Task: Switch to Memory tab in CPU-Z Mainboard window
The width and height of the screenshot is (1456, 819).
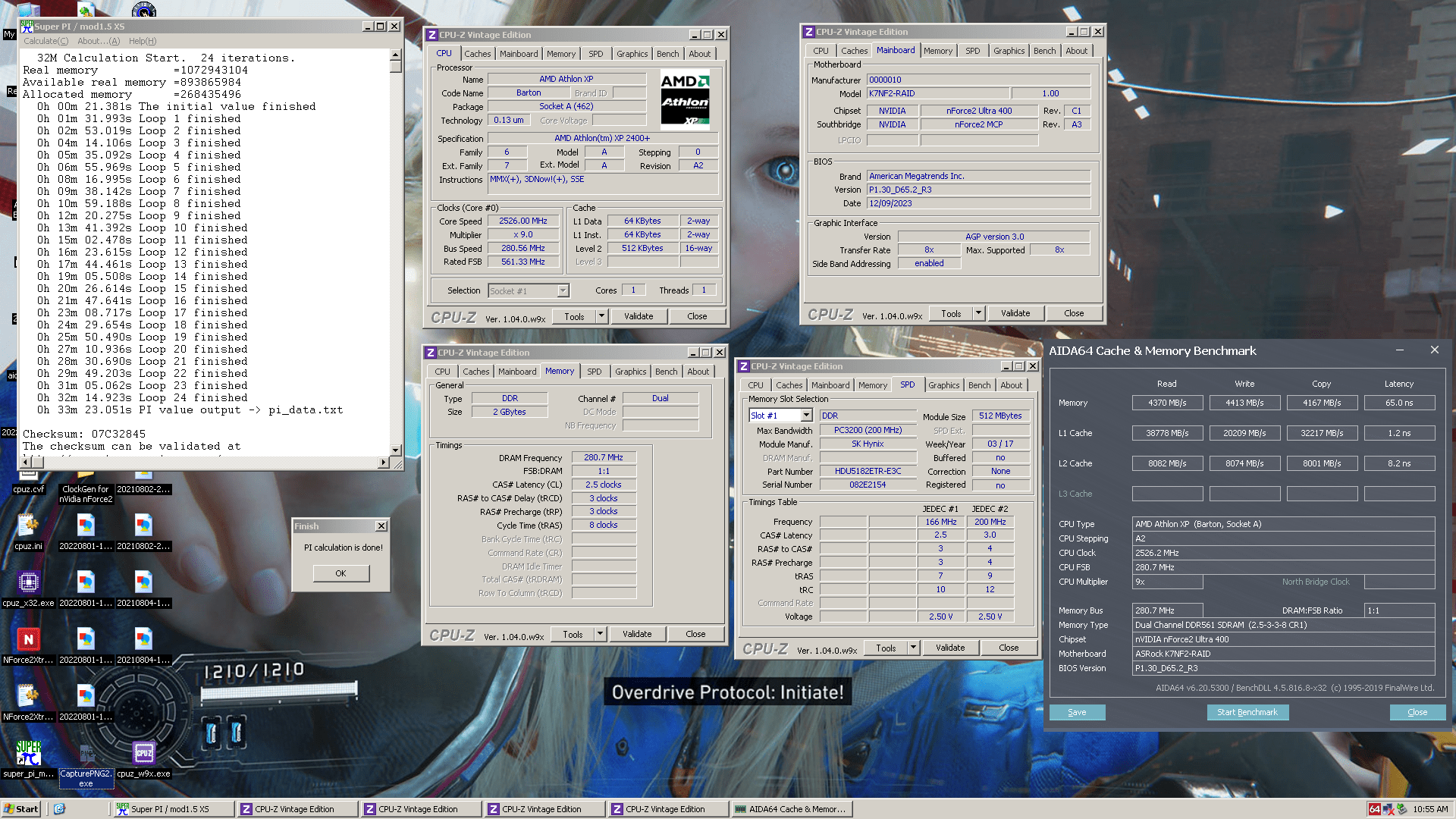Action: click(x=938, y=51)
